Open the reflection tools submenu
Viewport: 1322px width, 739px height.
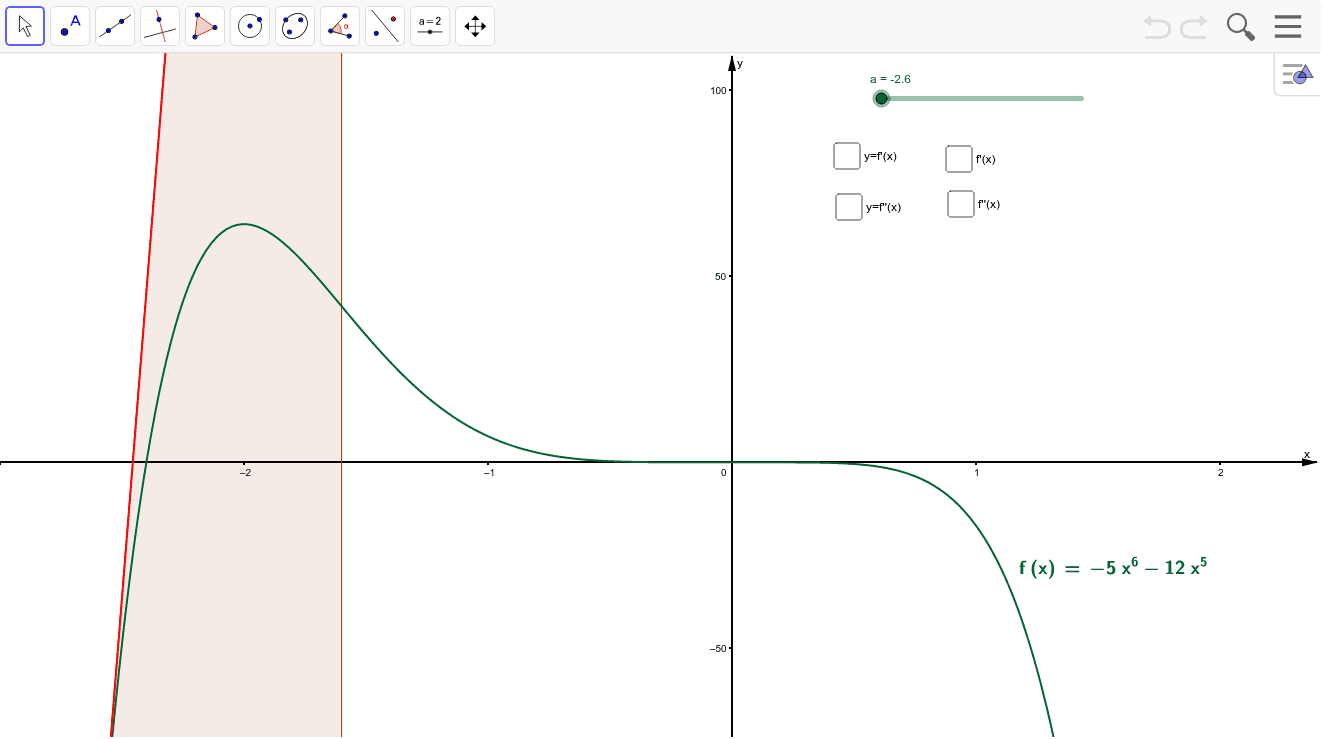(x=385, y=25)
